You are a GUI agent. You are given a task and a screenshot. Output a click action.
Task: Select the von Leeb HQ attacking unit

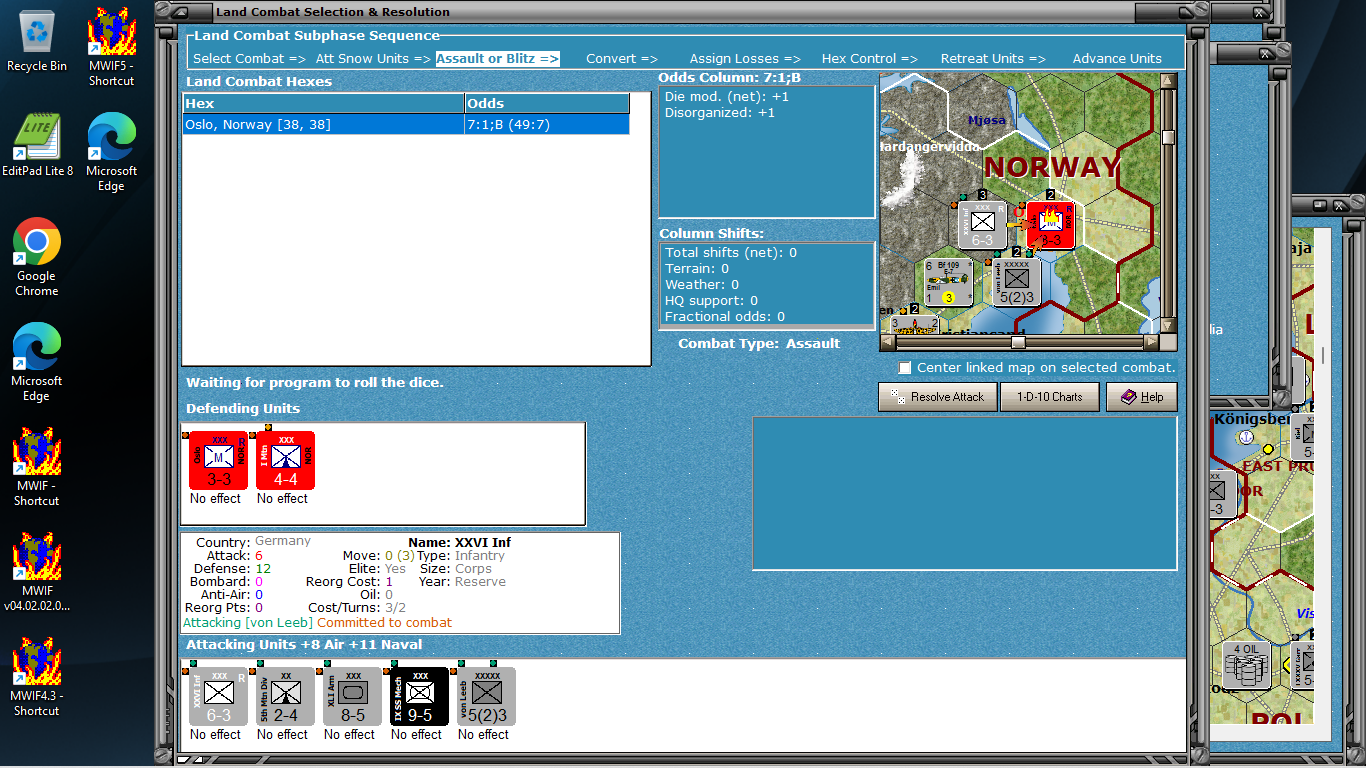click(x=487, y=697)
